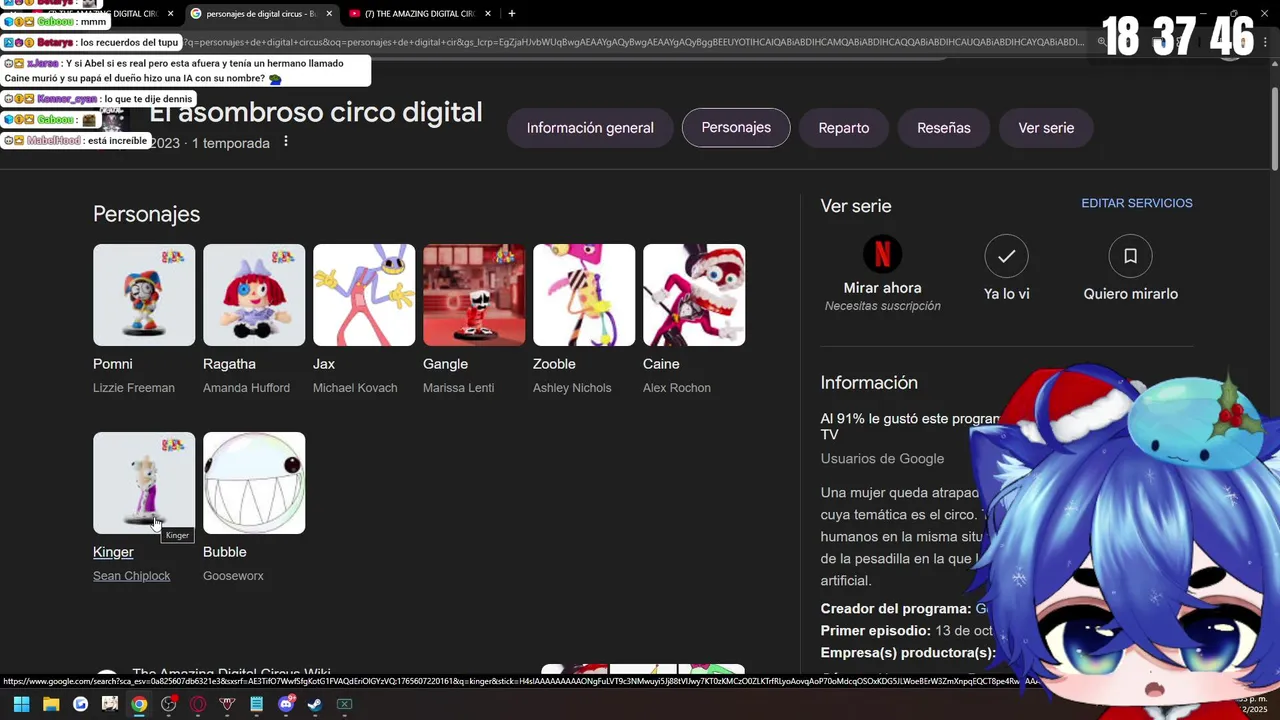Open the Windows Start menu
The image size is (1280, 720).
tap(22, 704)
